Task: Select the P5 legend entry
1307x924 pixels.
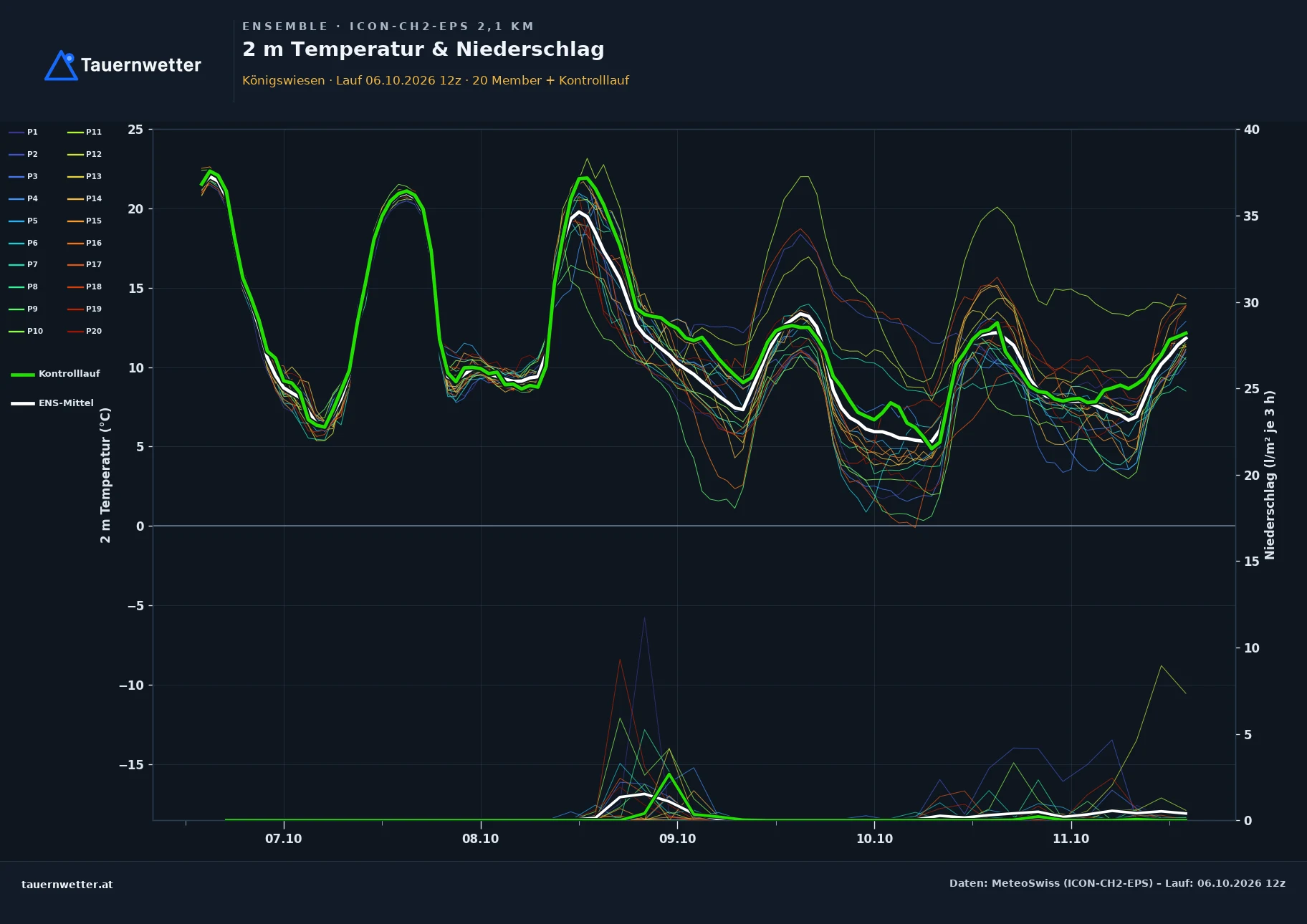Action: pyautogui.click(x=23, y=221)
